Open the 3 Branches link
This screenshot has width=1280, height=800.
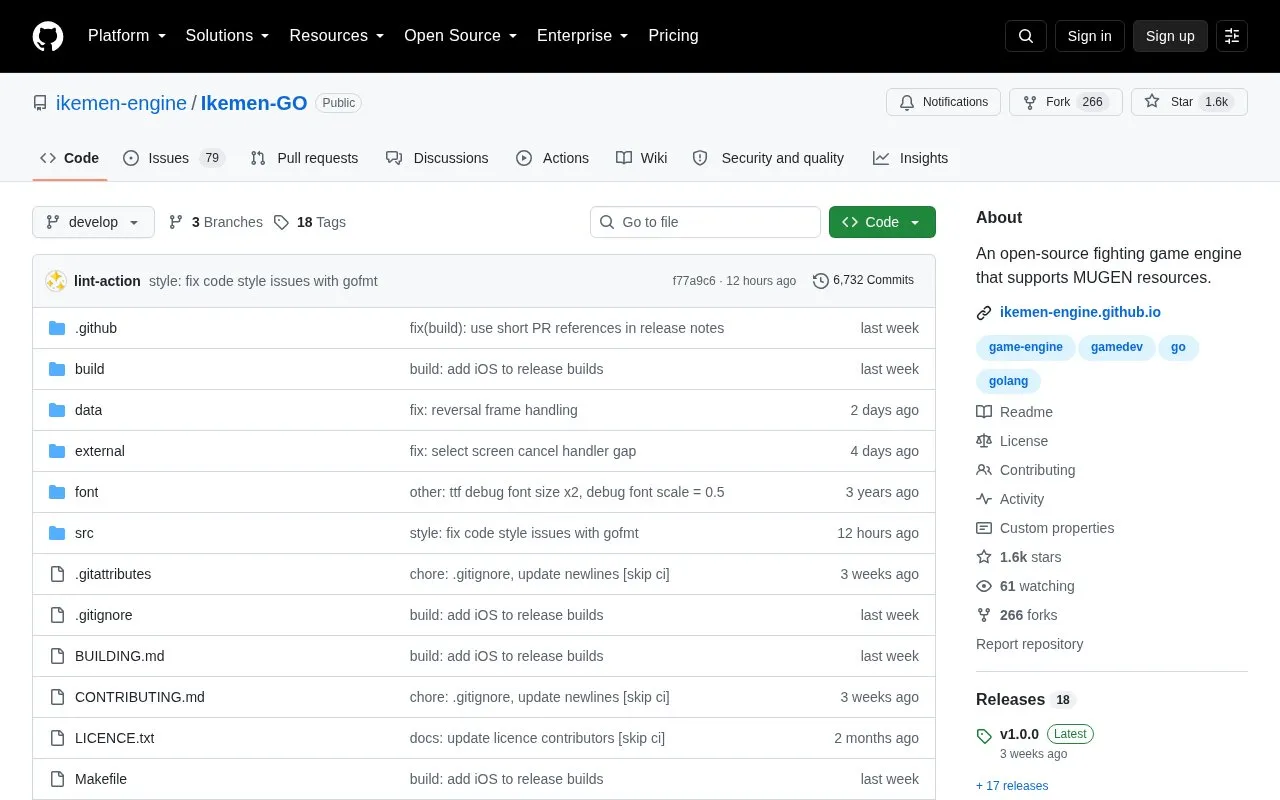click(x=216, y=222)
